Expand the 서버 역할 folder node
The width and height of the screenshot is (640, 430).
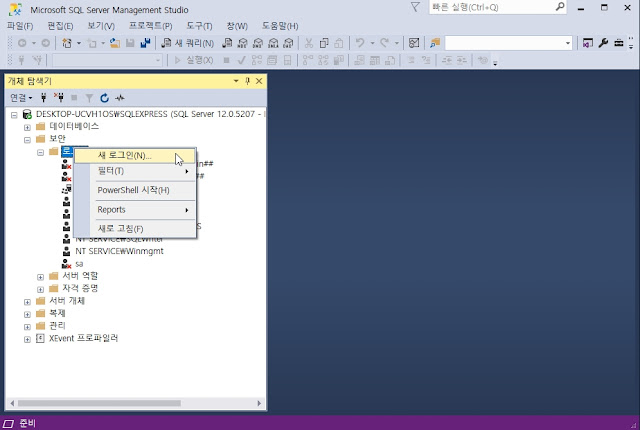(x=40, y=277)
